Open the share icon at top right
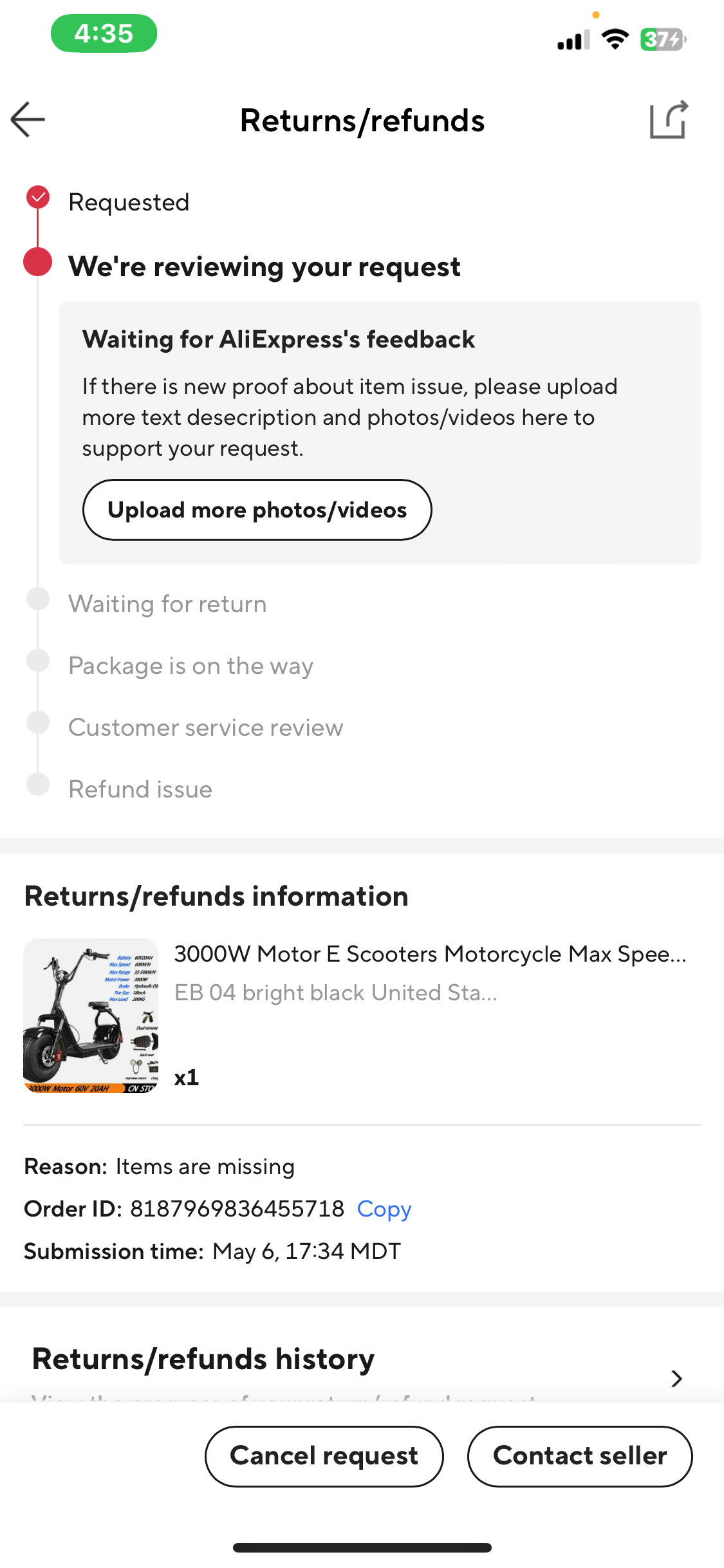This screenshot has width=724, height=1568. pos(669,119)
